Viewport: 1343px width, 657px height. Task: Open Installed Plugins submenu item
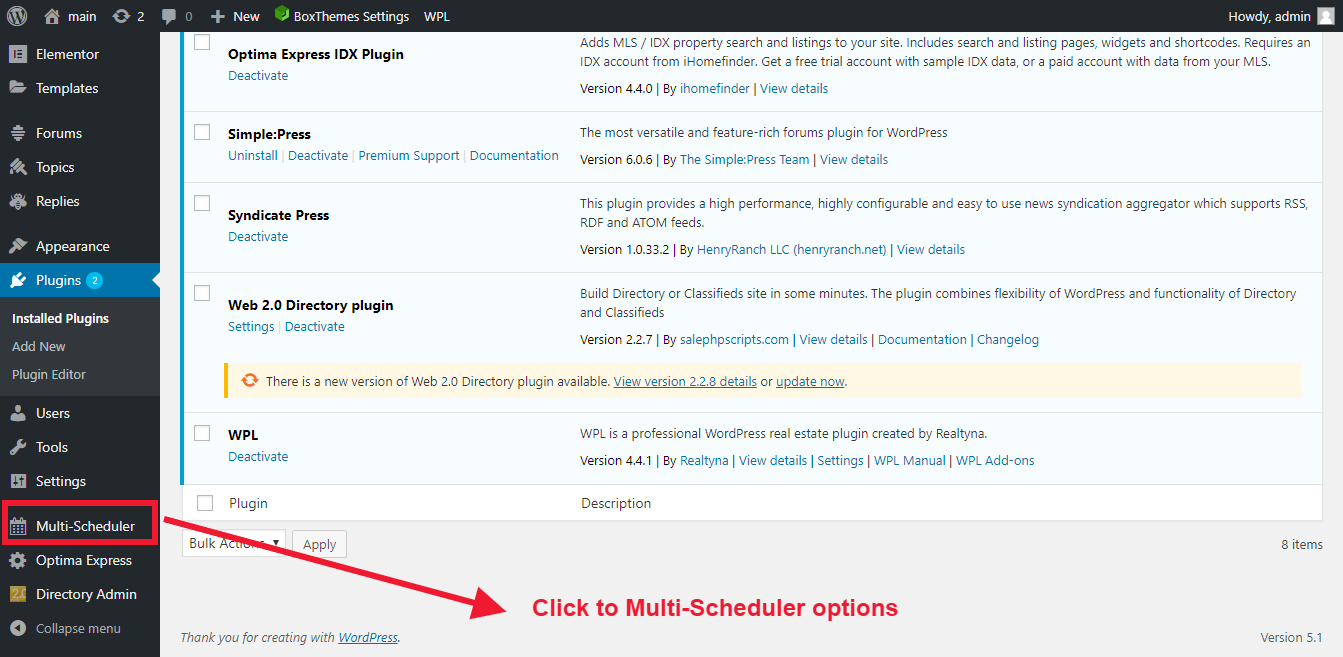tap(60, 318)
